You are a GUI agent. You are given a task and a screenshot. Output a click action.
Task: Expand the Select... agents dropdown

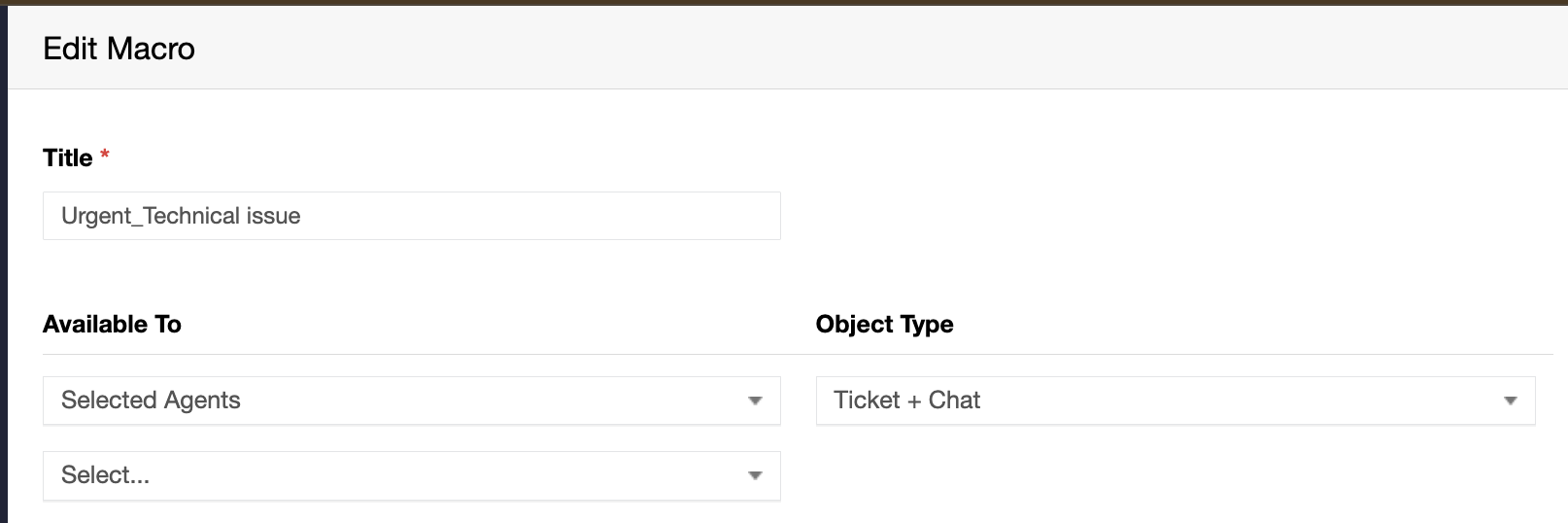pyautogui.click(x=411, y=475)
